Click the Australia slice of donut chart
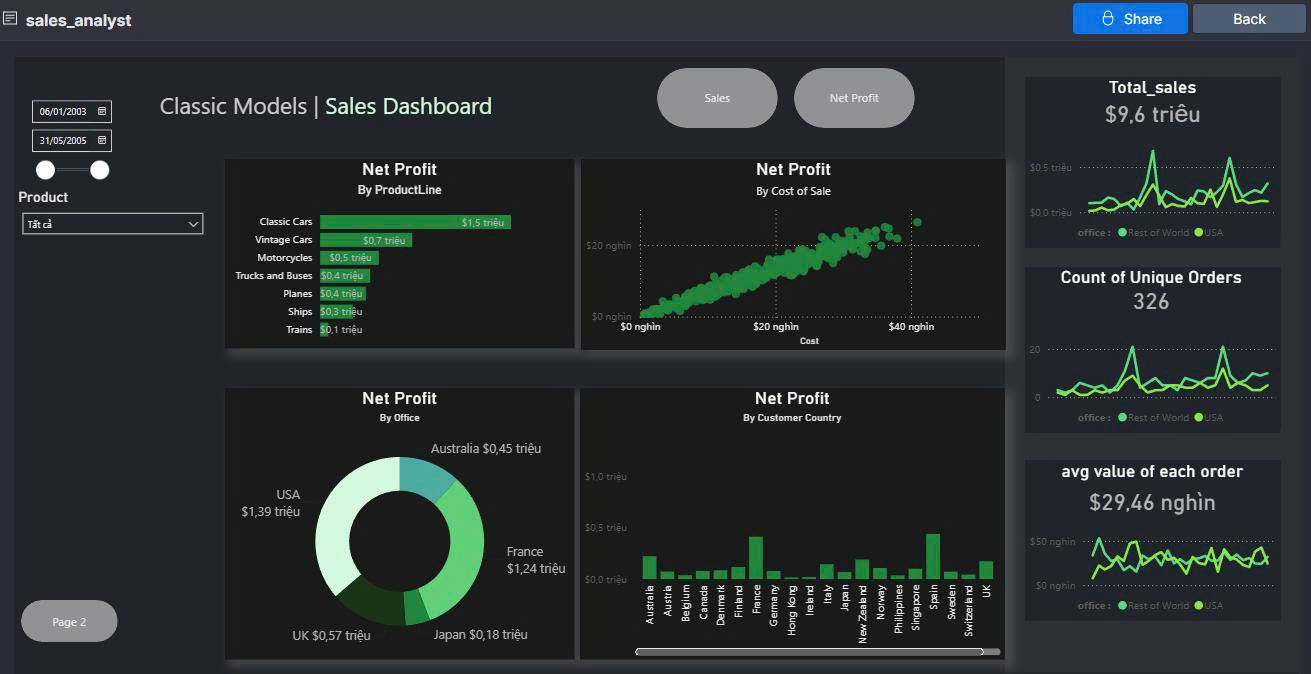This screenshot has height=674, width=1311. [x=427, y=478]
